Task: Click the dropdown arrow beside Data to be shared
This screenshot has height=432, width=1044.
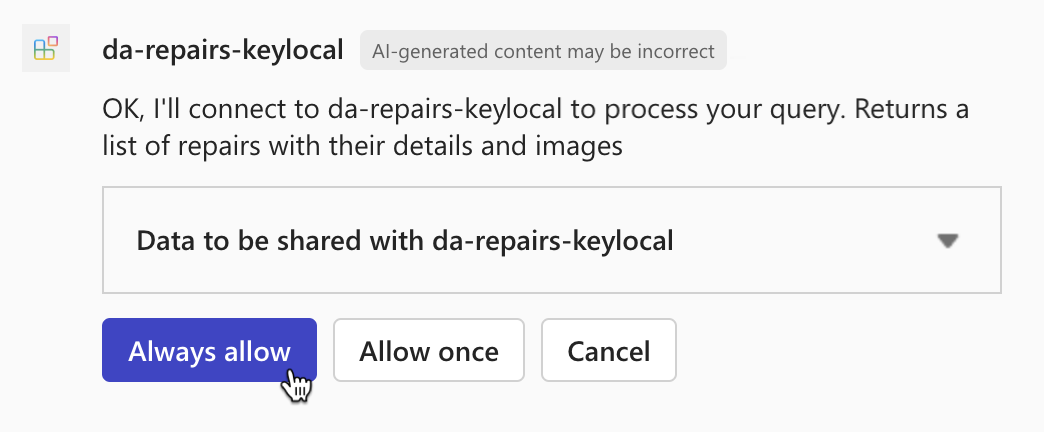Action: [x=948, y=241]
